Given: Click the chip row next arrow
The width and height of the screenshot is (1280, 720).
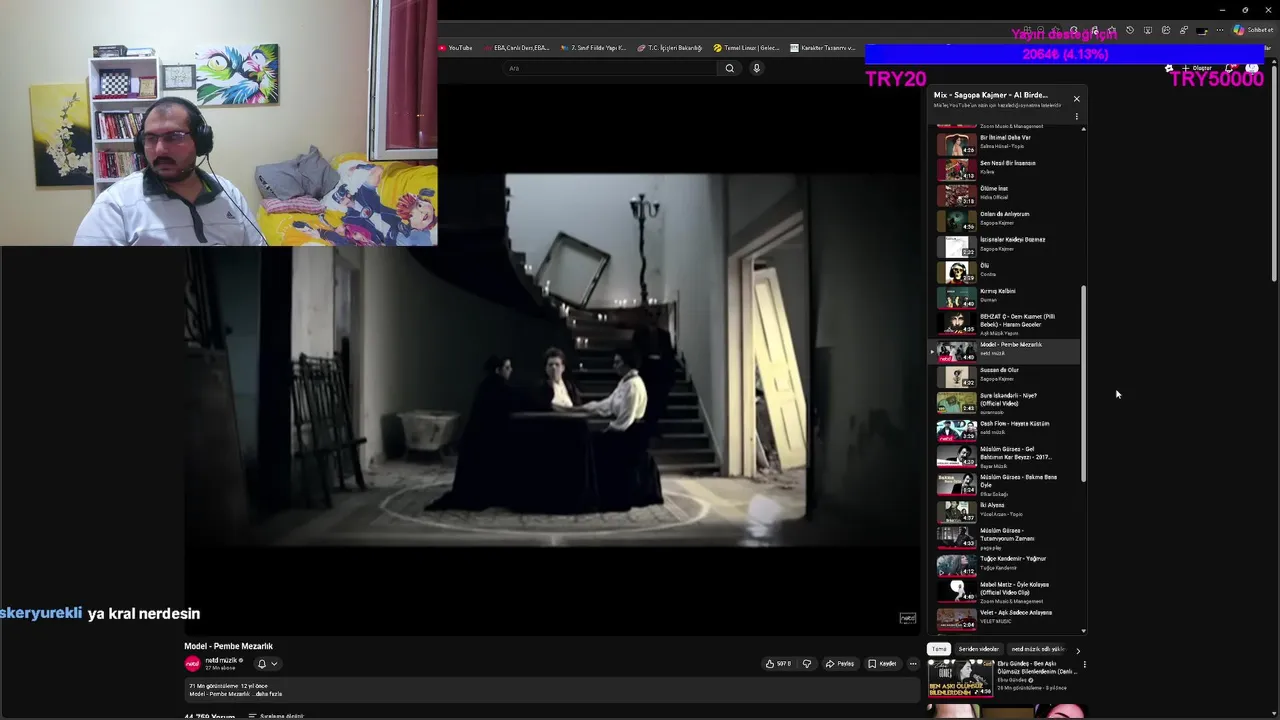Looking at the screenshot, I should point(1077,650).
